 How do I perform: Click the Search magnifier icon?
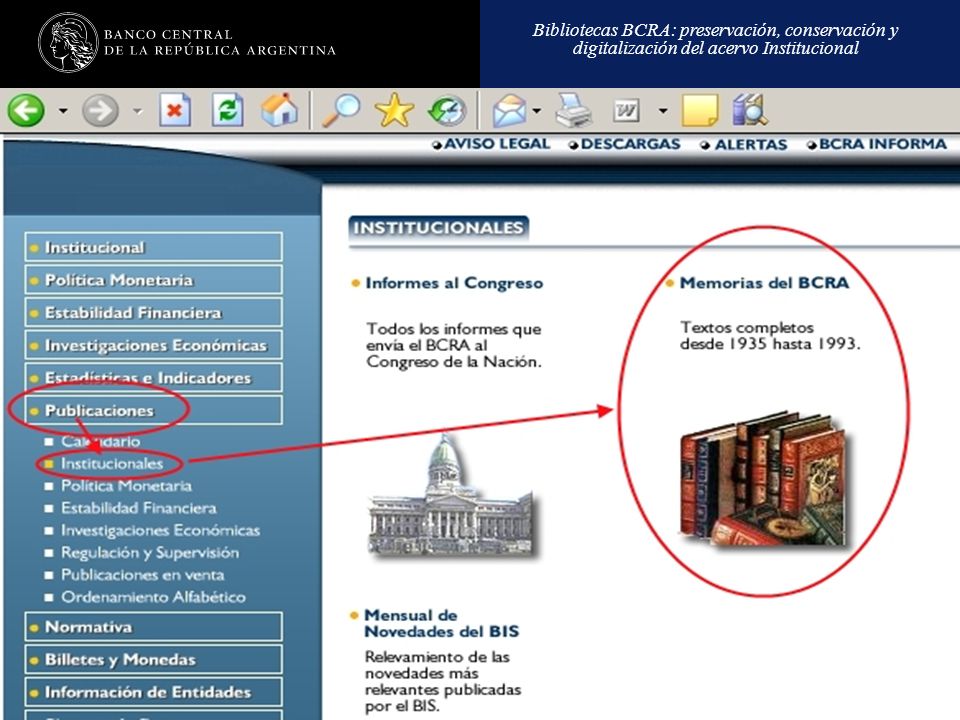pyautogui.click(x=341, y=110)
